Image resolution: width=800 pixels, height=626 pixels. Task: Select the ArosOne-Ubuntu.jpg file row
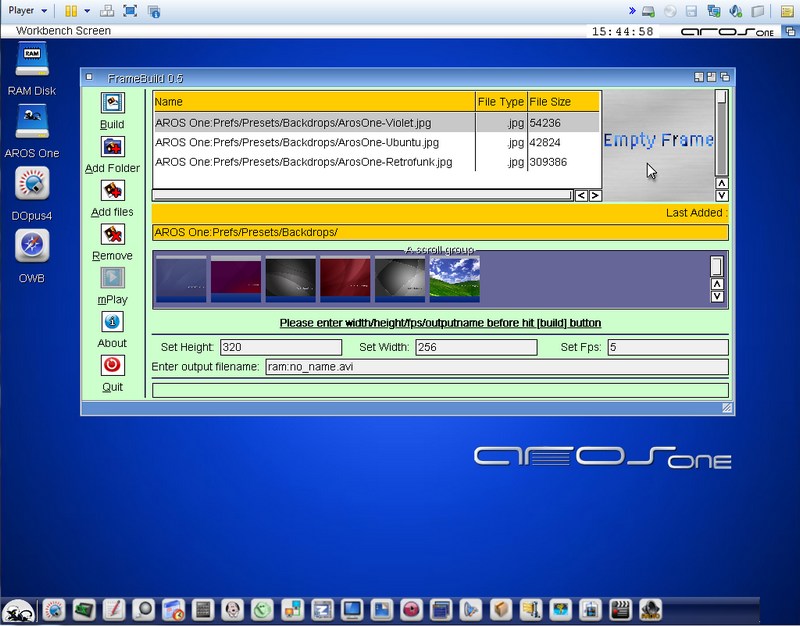point(314,143)
